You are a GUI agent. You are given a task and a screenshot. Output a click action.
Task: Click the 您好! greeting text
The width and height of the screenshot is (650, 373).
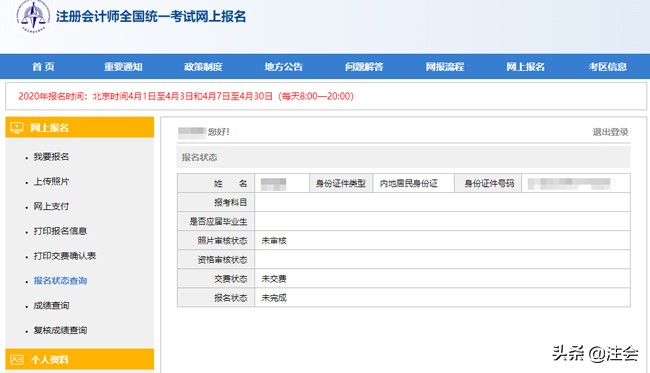218,132
